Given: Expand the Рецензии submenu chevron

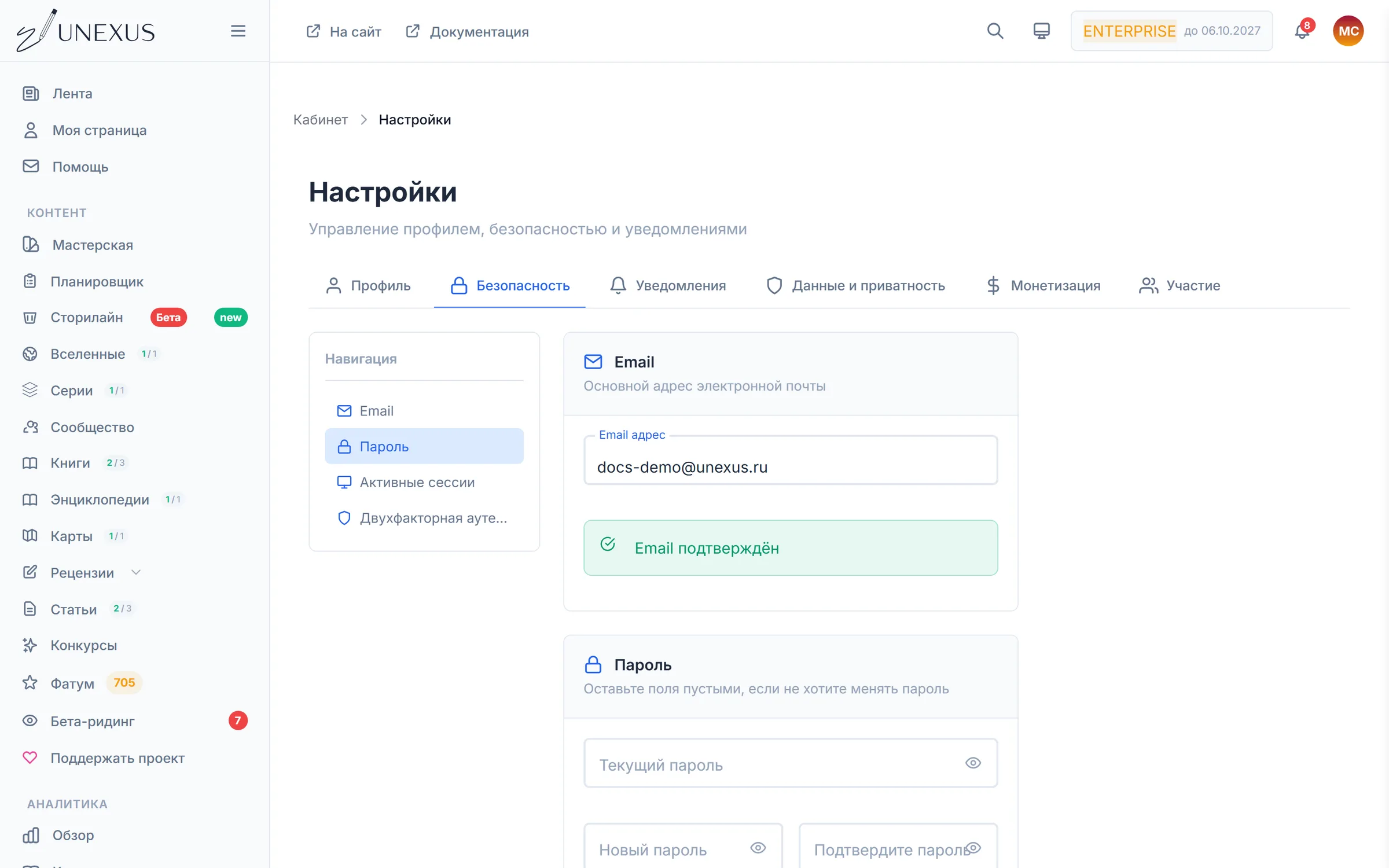Looking at the screenshot, I should [x=136, y=572].
